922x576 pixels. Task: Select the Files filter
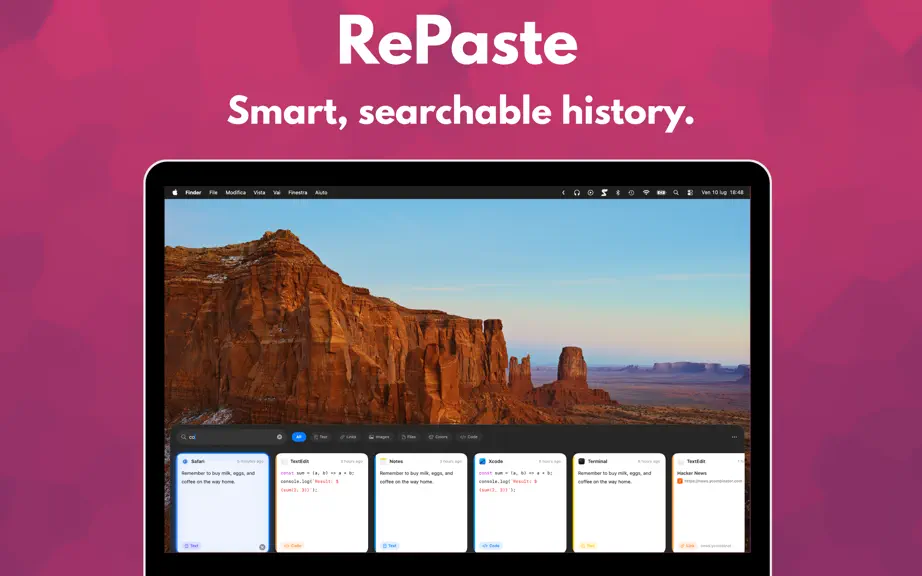pos(409,437)
